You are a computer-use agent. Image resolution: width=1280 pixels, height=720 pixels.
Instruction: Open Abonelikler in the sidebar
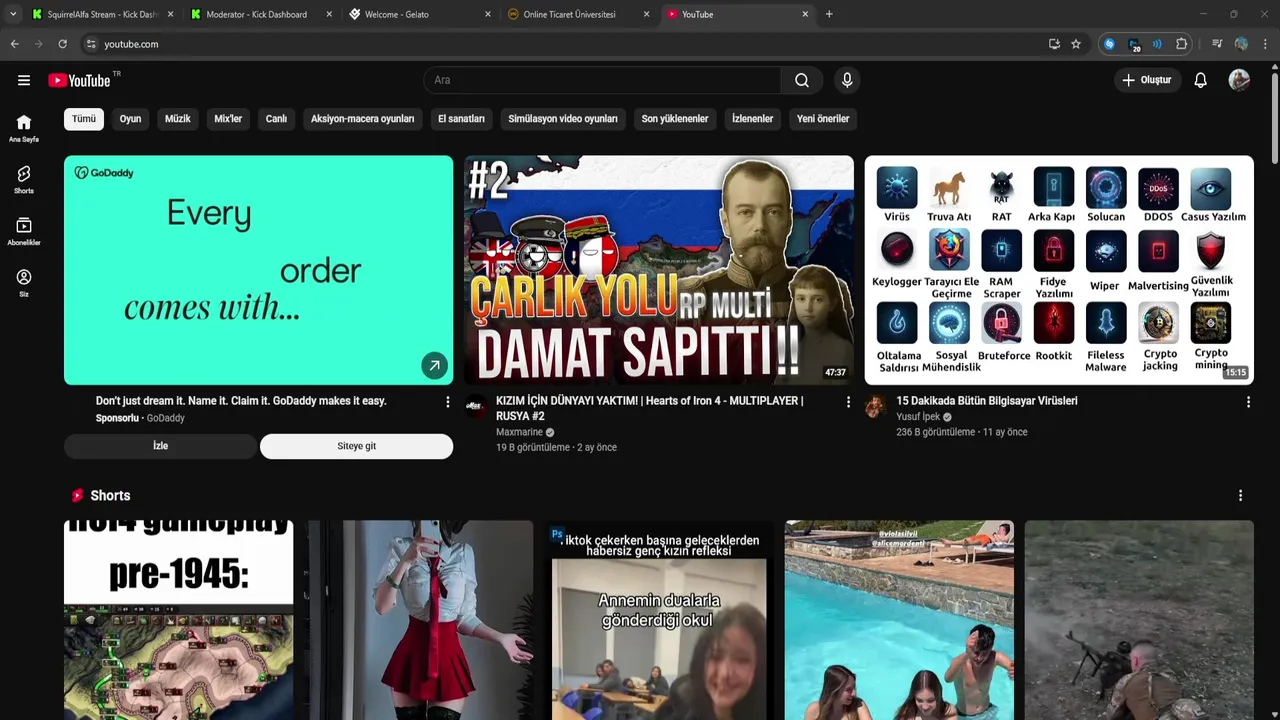[24, 232]
